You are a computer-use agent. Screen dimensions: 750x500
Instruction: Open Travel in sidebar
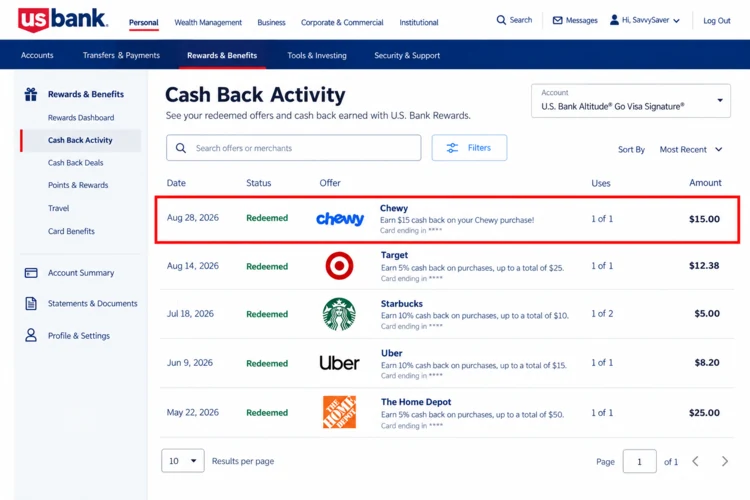pos(58,208)
